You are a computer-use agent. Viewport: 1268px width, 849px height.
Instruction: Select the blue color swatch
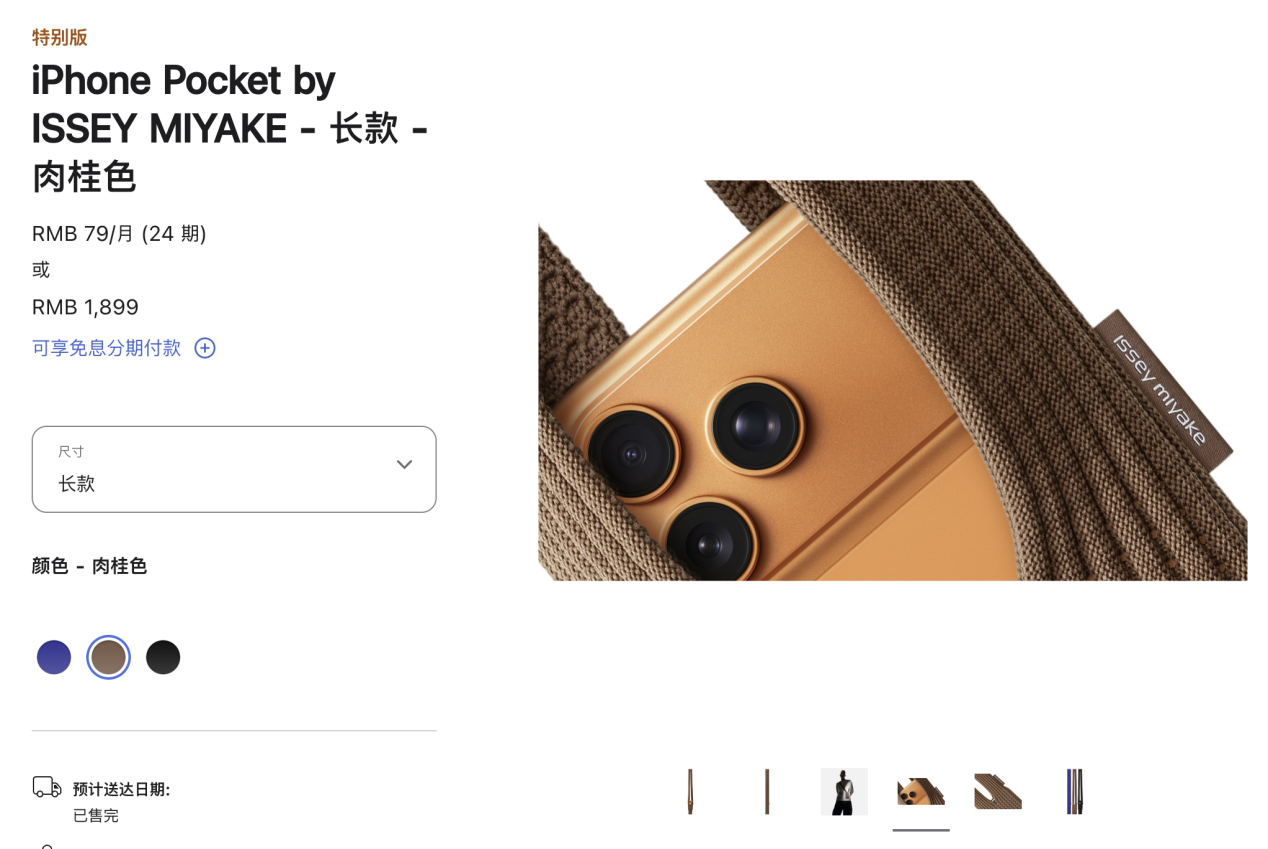(54, 657)
